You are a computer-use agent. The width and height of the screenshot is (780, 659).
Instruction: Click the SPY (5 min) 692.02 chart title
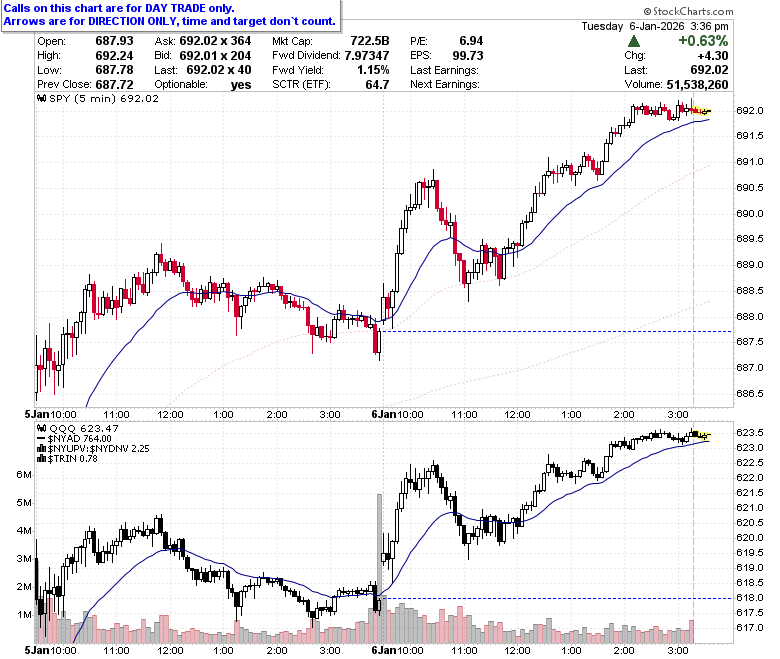click(x=104, y=98)
